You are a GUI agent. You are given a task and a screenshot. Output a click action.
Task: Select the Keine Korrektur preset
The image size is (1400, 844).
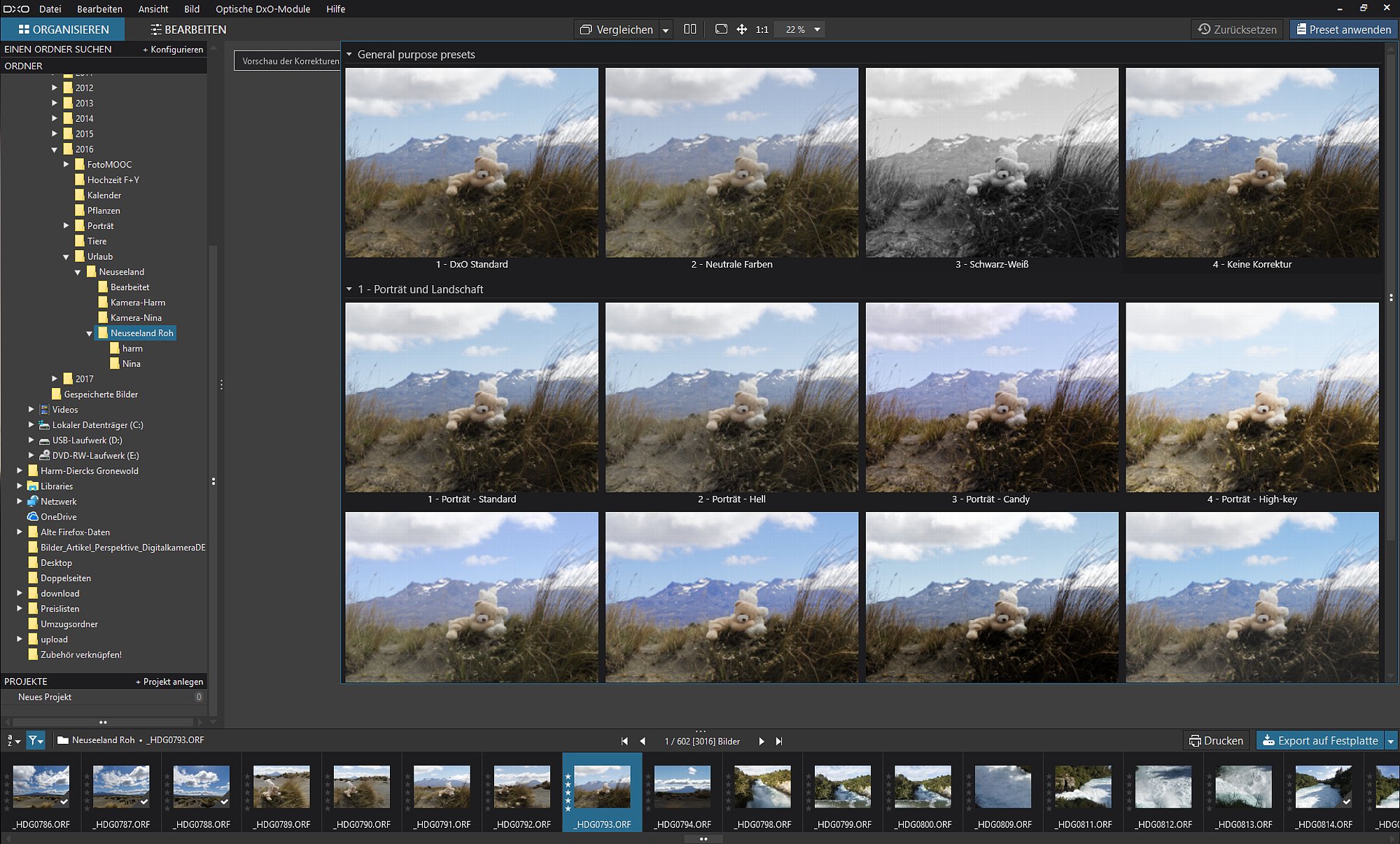tap(1252, 162)
